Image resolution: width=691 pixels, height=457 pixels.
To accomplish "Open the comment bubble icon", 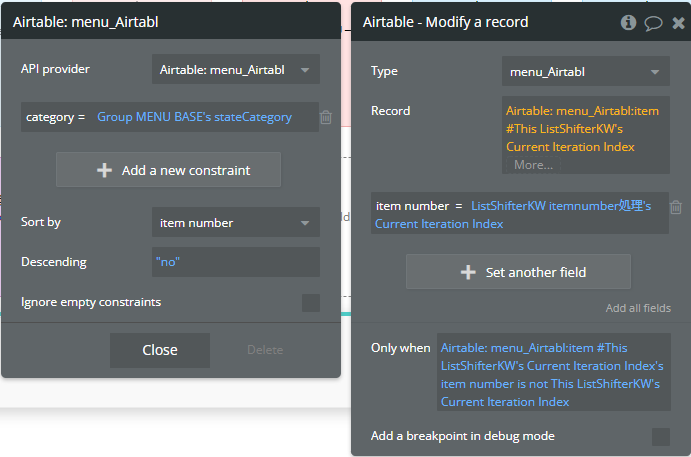I will coord(653,23).
